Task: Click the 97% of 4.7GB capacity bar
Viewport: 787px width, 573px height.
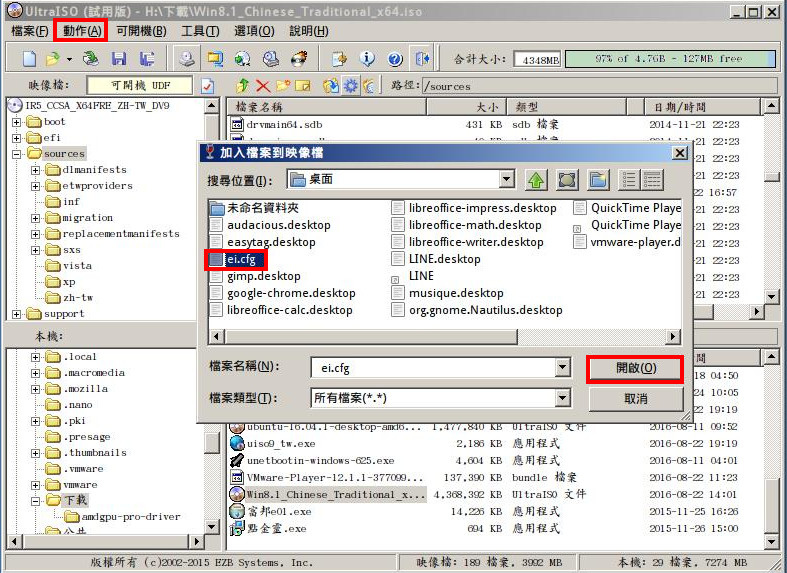Action: pos(671,59)
